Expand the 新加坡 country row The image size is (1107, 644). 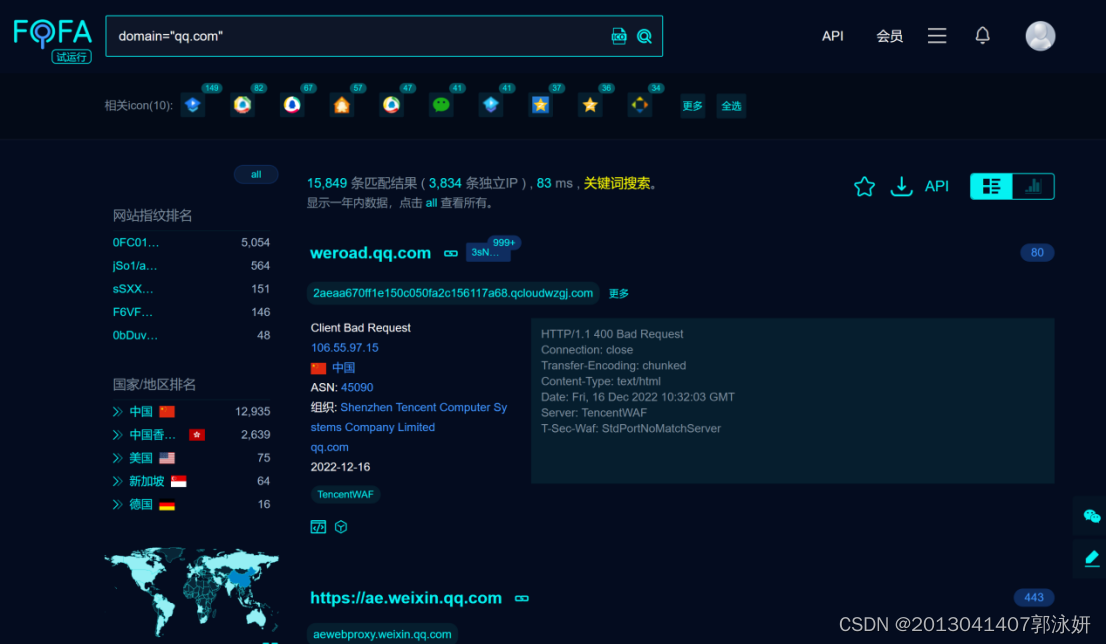[117, 482]
